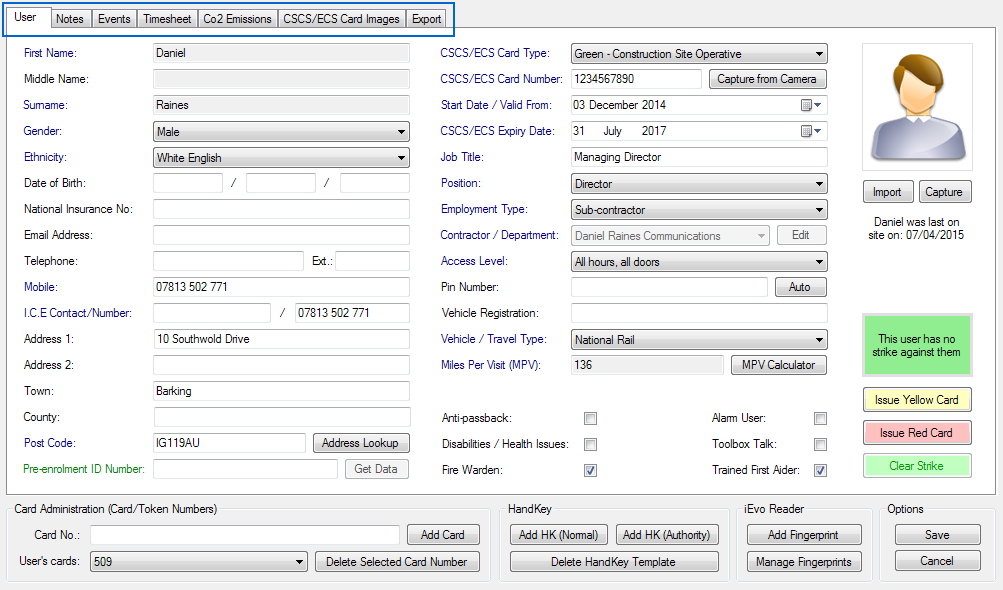
Task: Toggle the Fire Warden checkbox
Action: [590, 470]
